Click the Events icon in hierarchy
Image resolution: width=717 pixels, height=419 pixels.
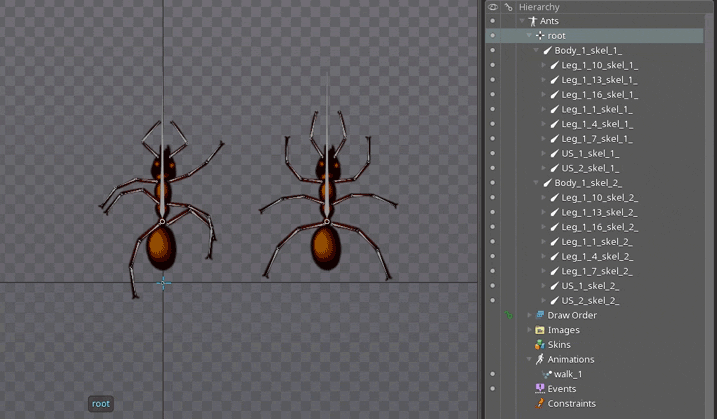(540, 389)
